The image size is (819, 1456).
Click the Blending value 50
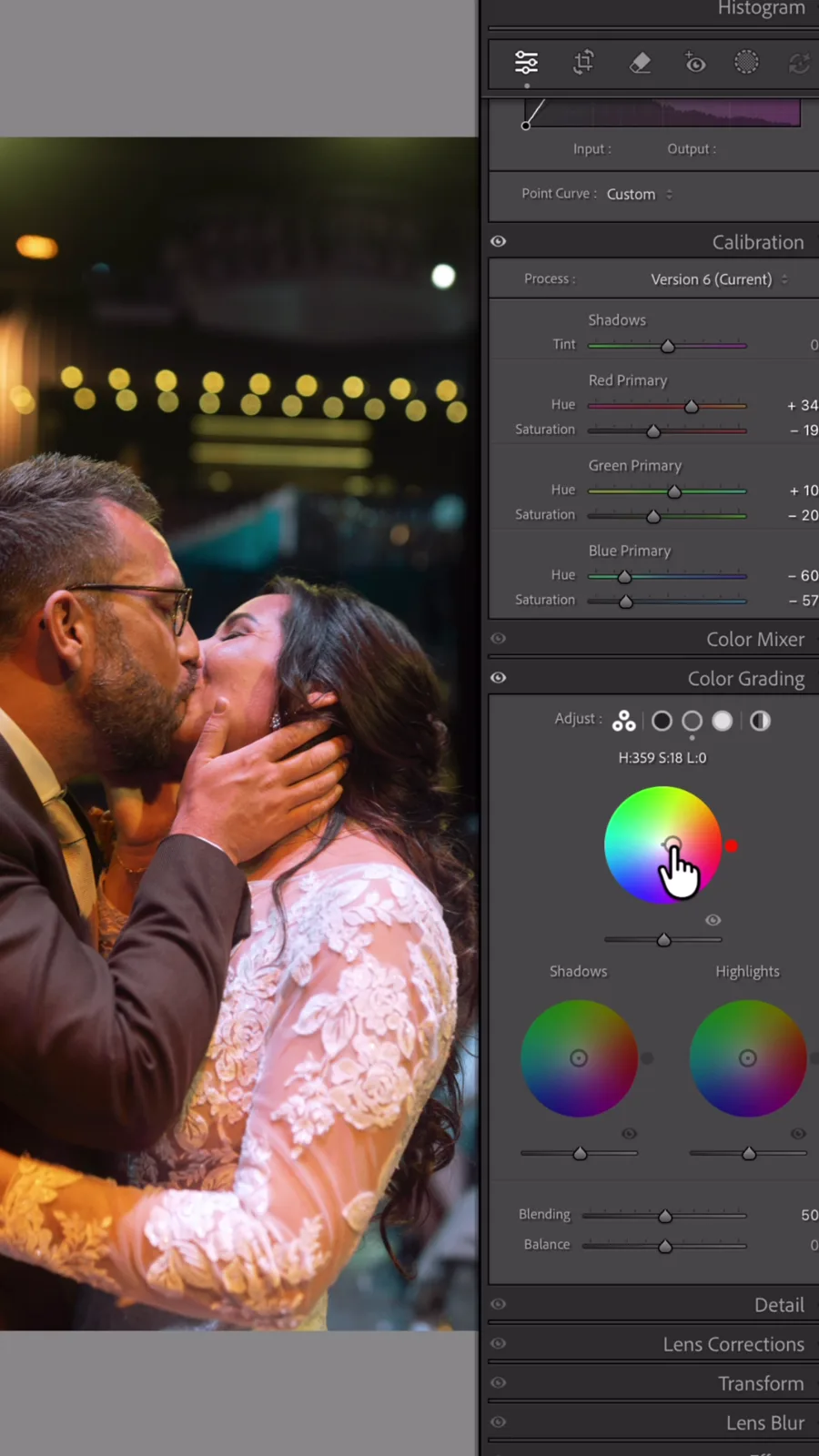809,1215
